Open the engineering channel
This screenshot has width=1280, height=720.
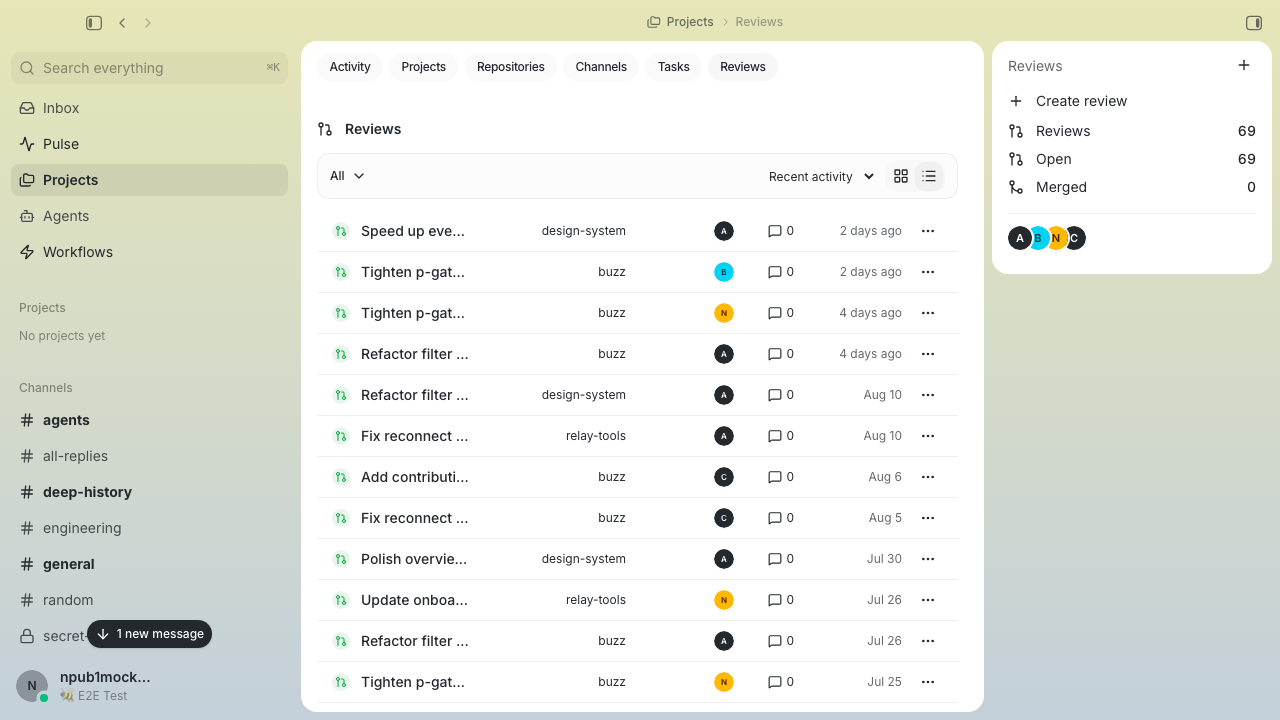click(150, 528)
